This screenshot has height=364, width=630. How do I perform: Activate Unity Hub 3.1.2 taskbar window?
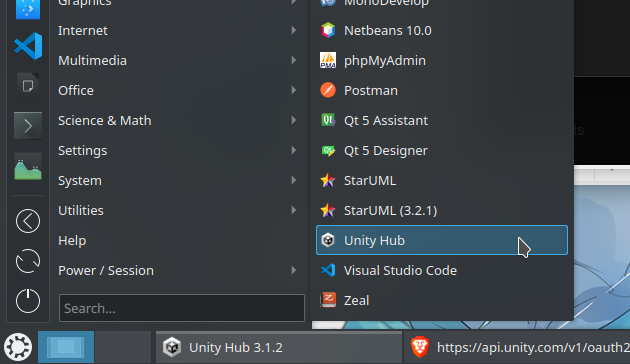pyautogui.click(x=278, y=347)
